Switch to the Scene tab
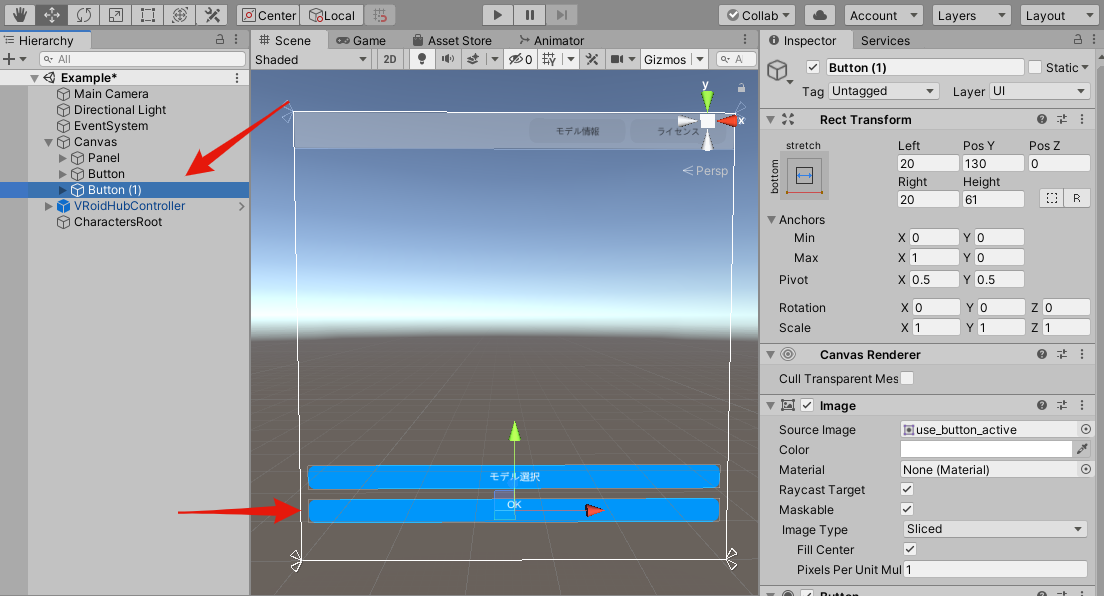This screenshot has height=596, width=1104. point(285,40)
